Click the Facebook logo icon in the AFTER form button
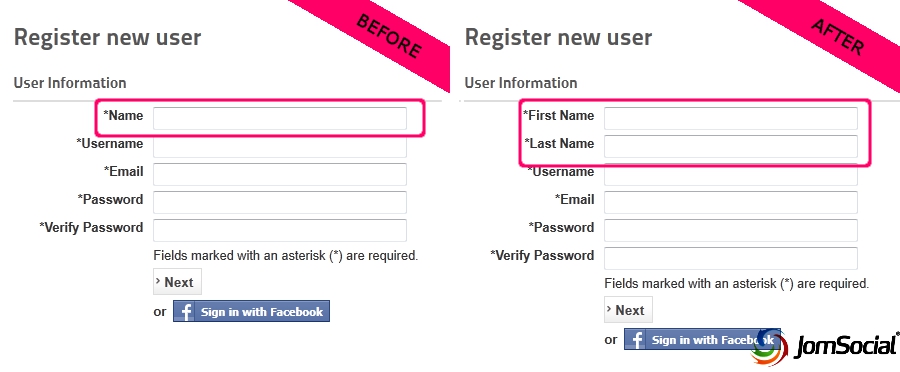 (635, 340)
